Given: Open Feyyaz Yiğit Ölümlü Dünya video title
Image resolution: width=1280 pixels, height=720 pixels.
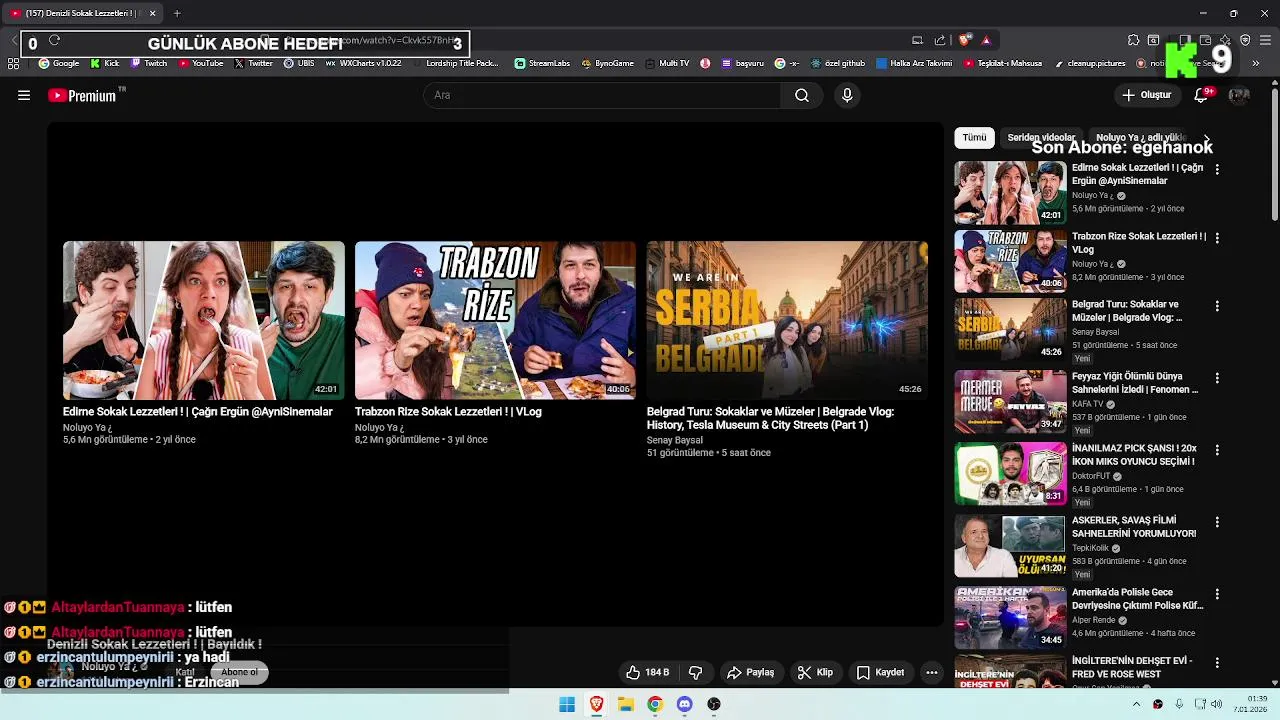Looking at the screenshot, I should (1135, 383).
